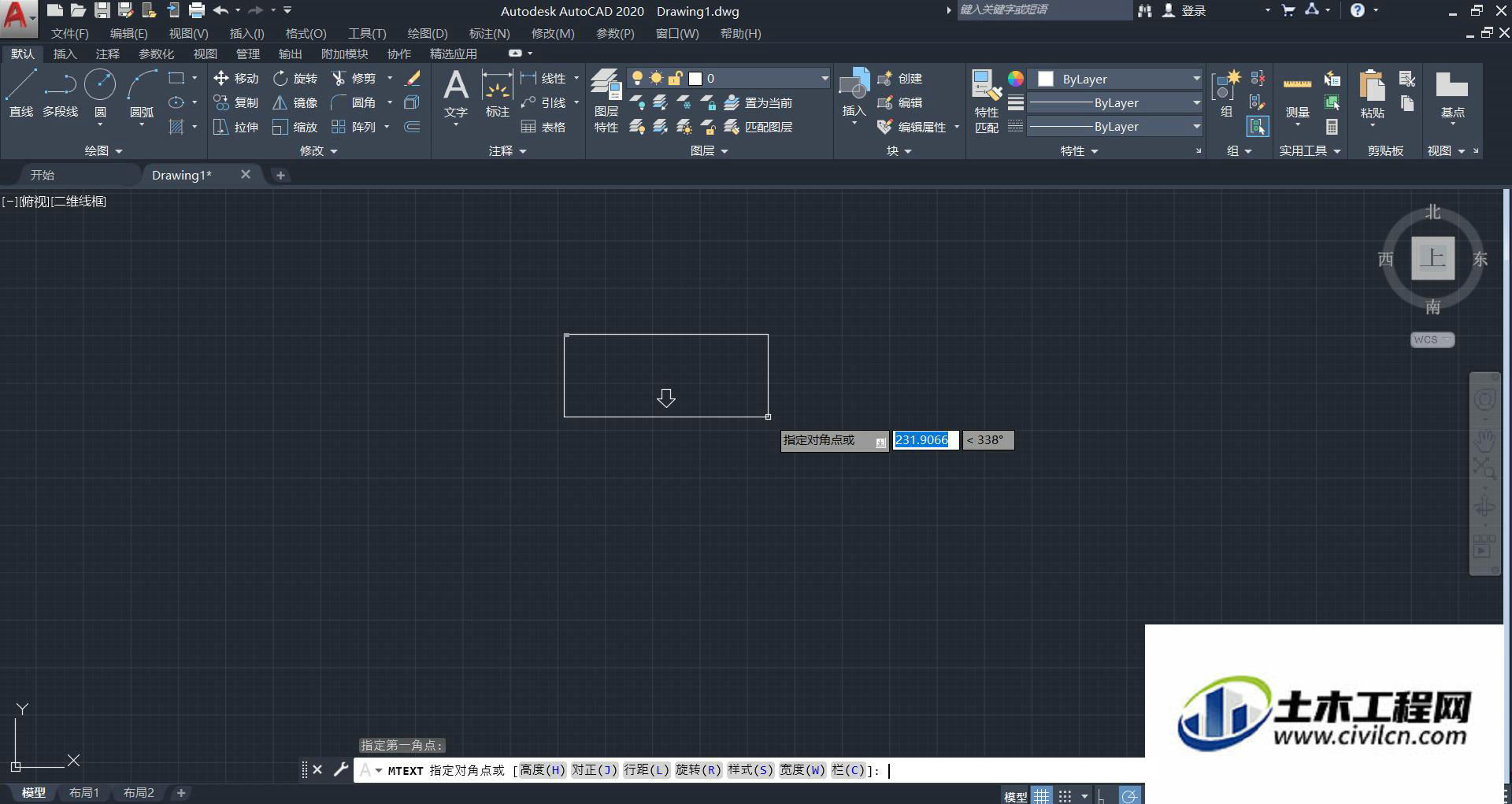
Task: Open the ByLayer lineweight dropdown
Action: 1196,102
